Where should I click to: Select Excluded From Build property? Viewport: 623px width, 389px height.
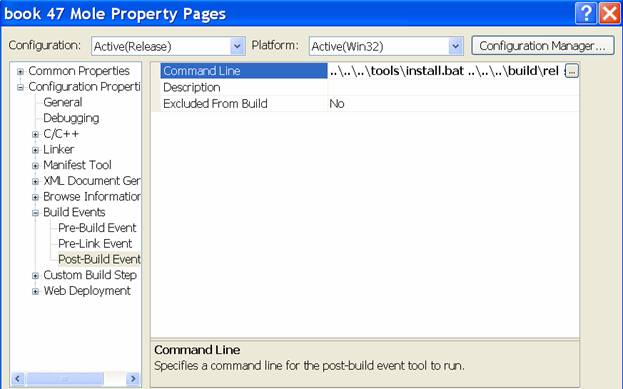[x=244, y=103]
